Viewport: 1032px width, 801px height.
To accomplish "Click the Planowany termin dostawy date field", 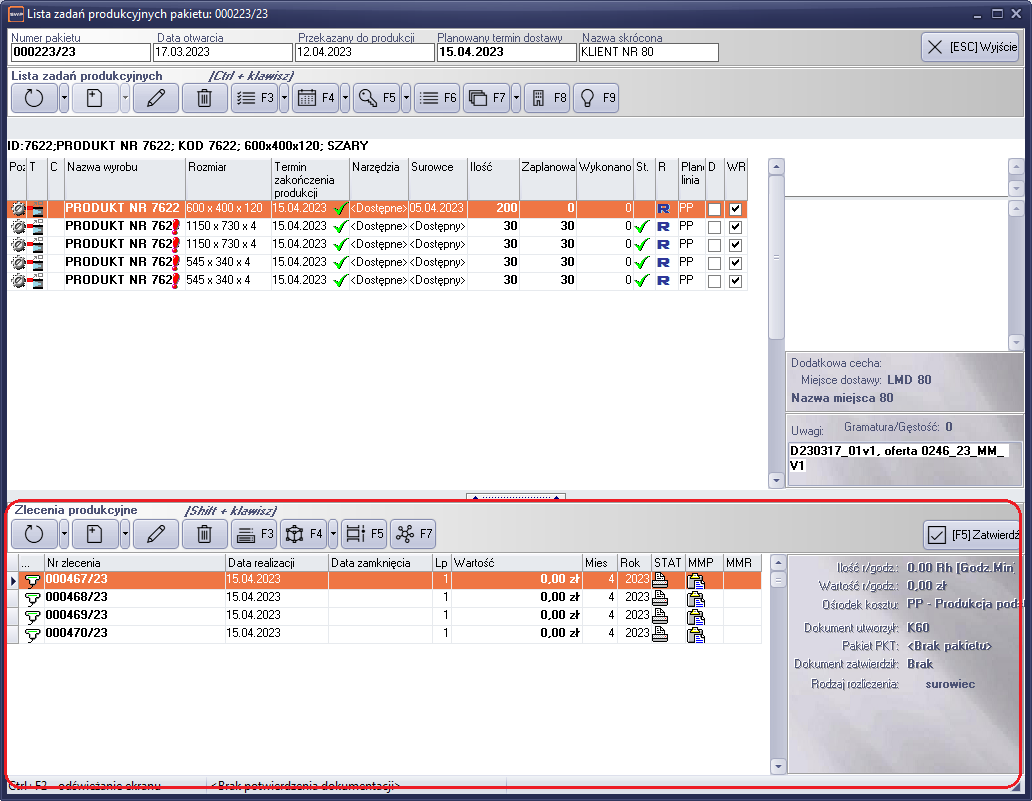I will click(506, 52).
